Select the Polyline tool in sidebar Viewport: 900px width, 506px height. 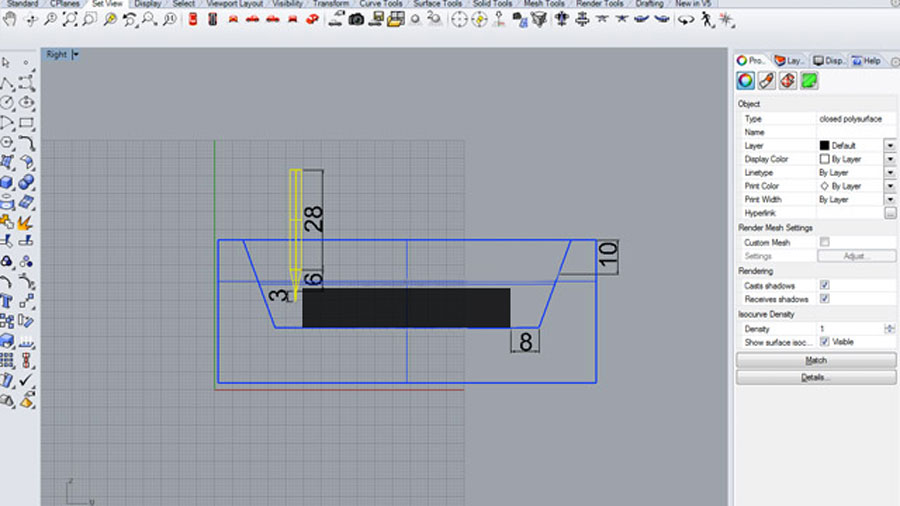[7, 83]
